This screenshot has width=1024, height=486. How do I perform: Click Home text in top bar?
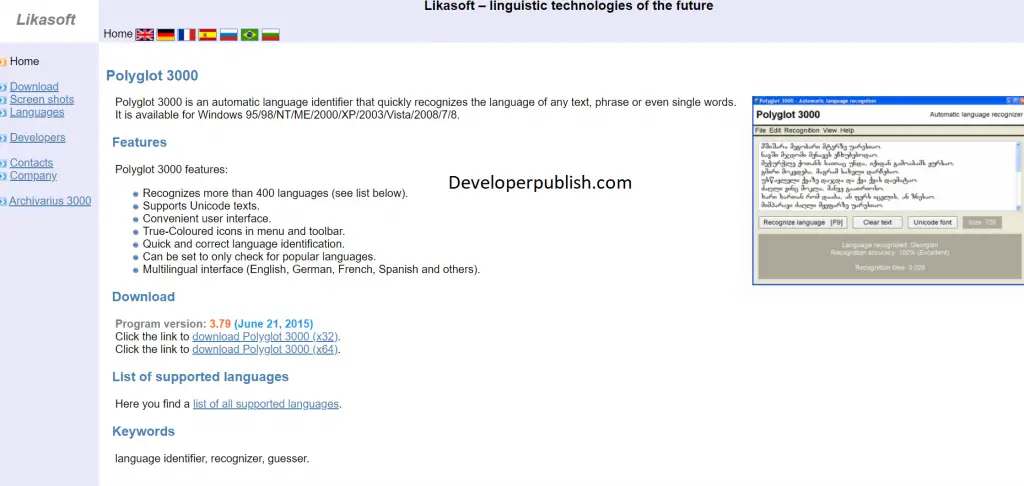(x=118, y=34)
